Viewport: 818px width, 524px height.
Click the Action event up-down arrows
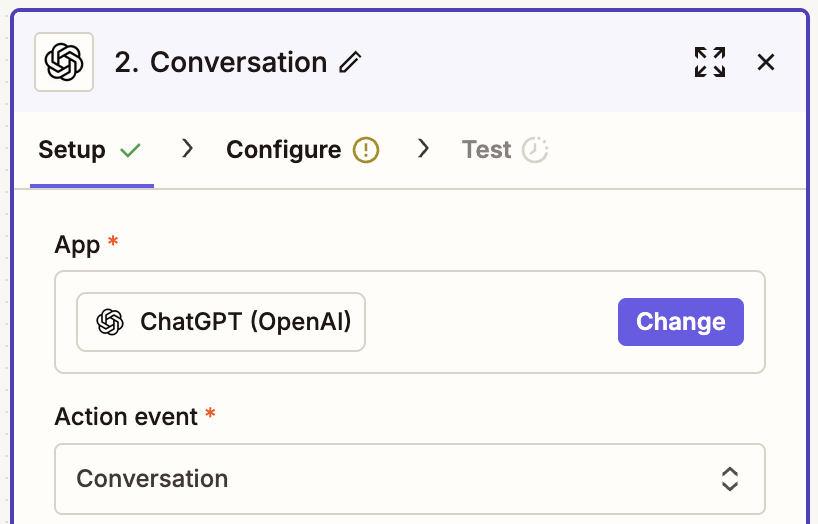pyautogui.click(x=729, y=479)
